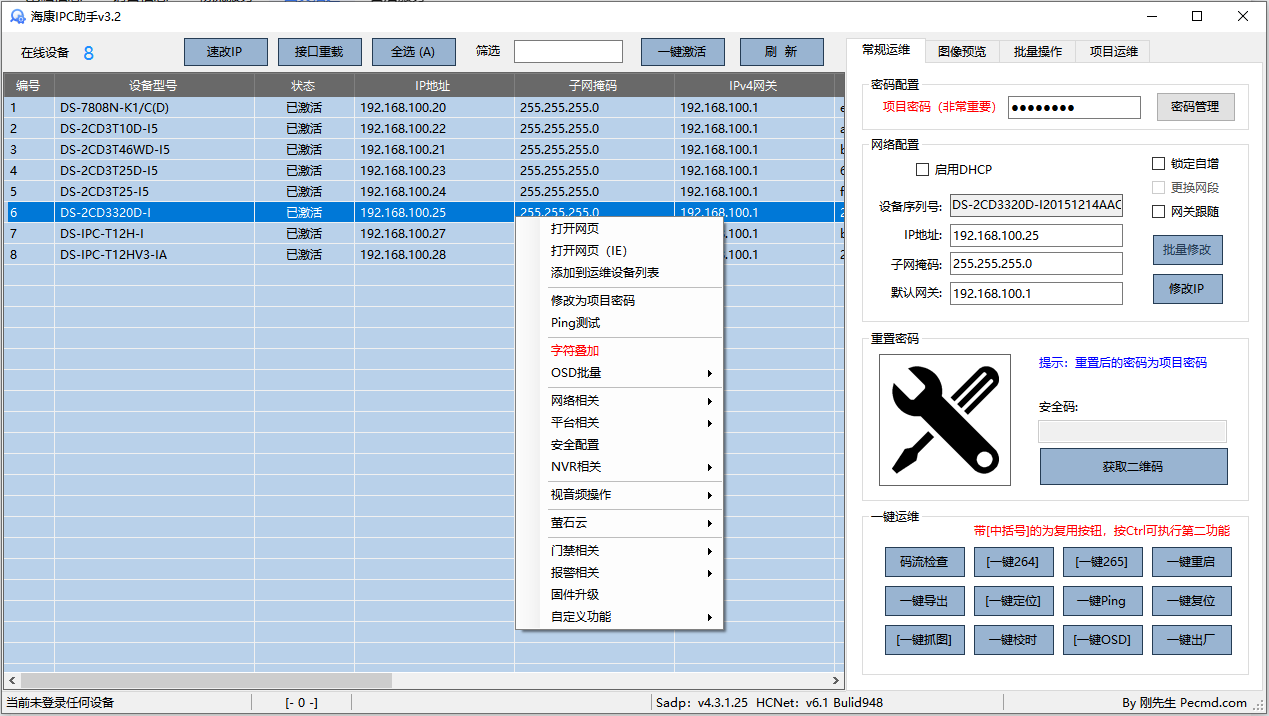Select device row DS-7808N-K1/C(D)
Image resolution: width=1269 pixels, height=716 pixels.
[424, 107]
